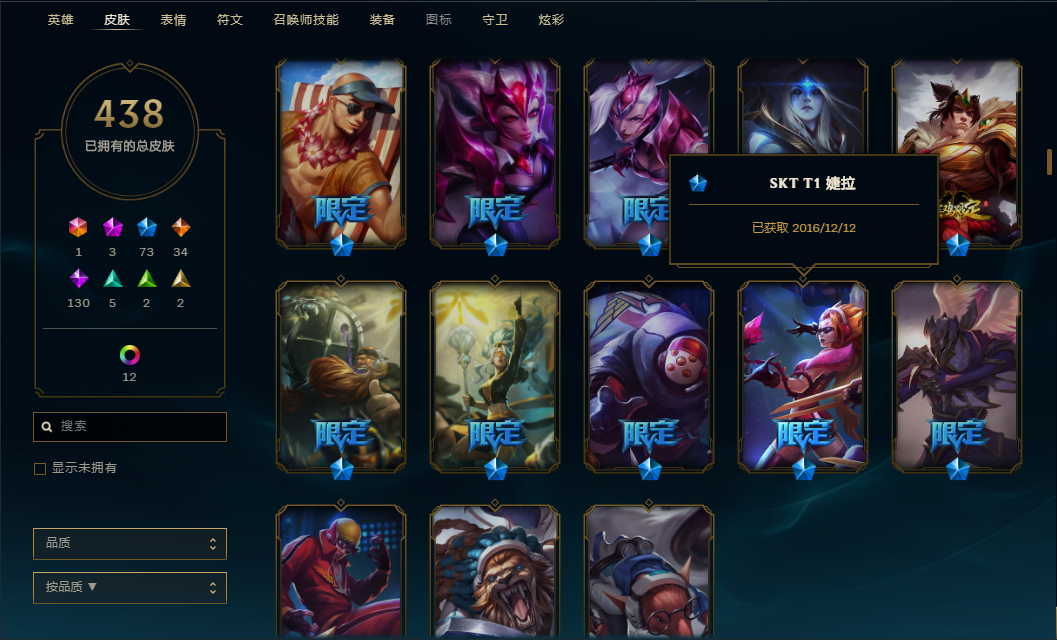This screenshot has height=640, width=1057.
Task: Click the blue gem icon above count 73
Action: point(146,227)
